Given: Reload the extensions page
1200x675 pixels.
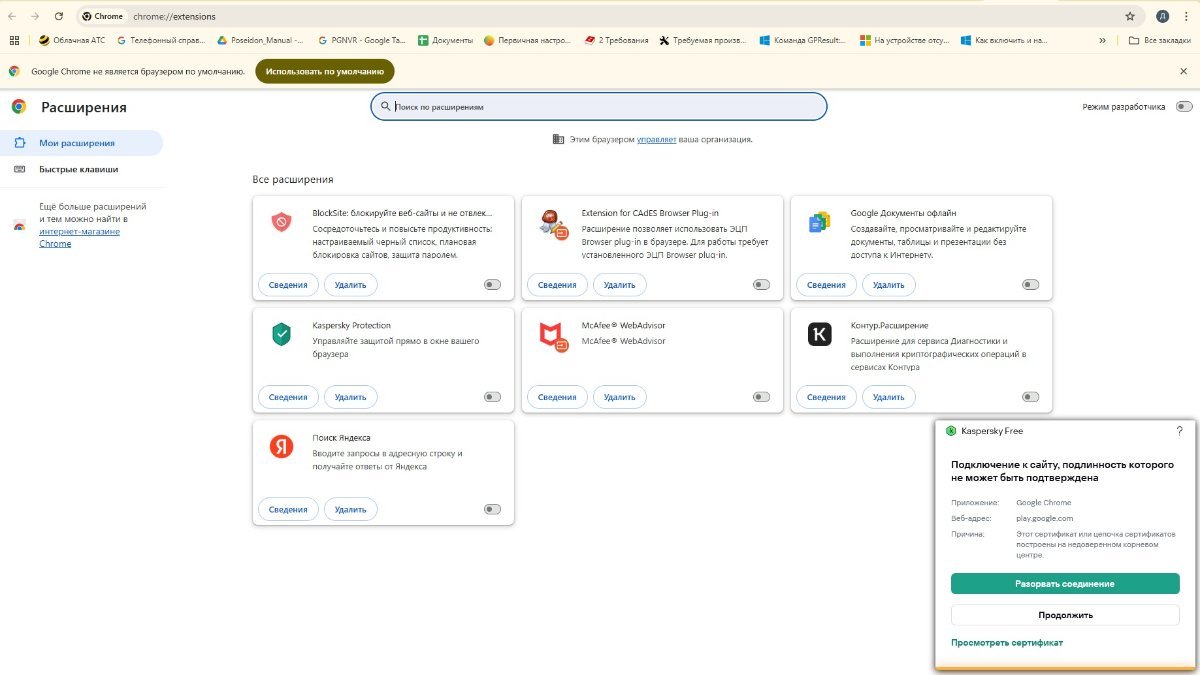Looking at the screenshot, I should (59, 16).
